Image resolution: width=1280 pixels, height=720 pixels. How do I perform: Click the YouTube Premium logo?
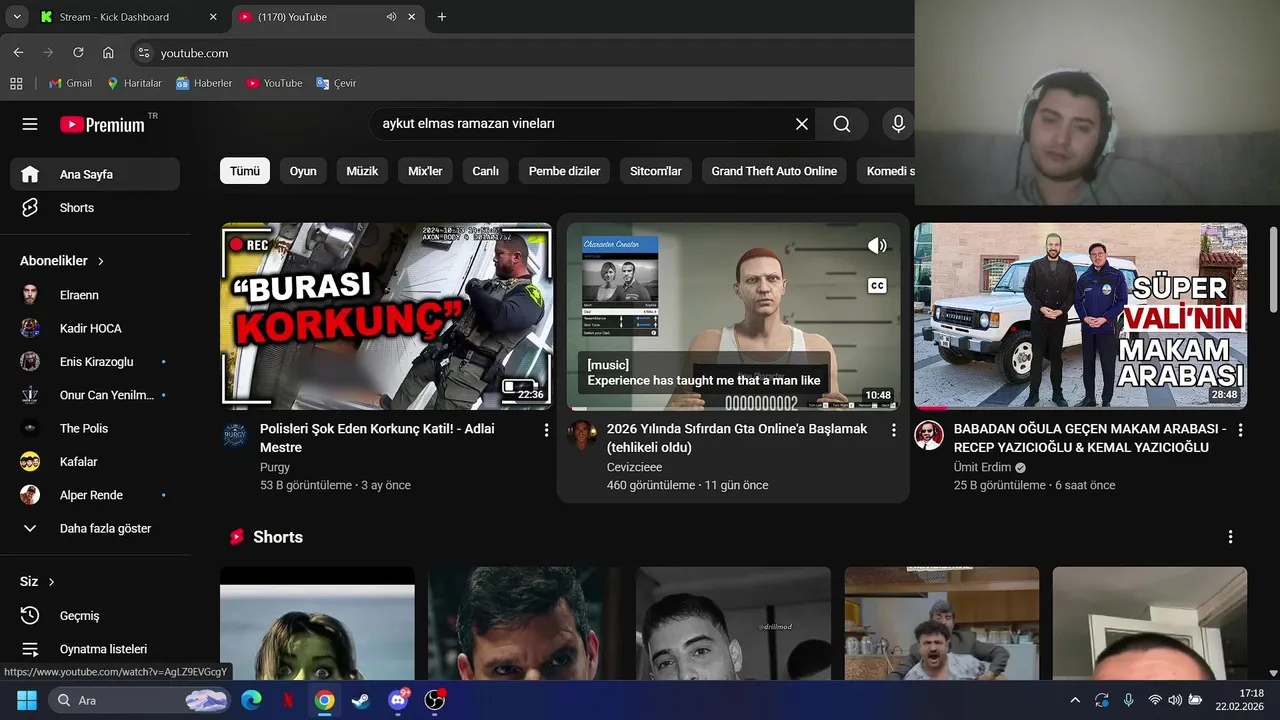pos(102,125)
